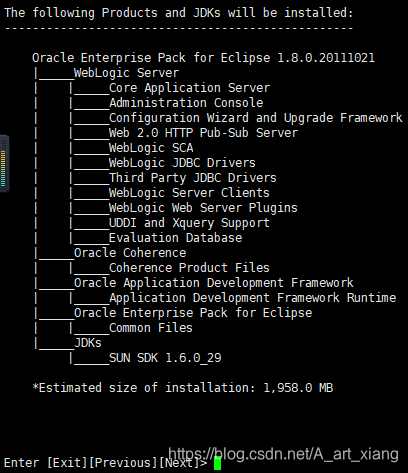Select 'Core Application Server' line
The height and width of the screenshot is (473, 408).
pos(189,88)
